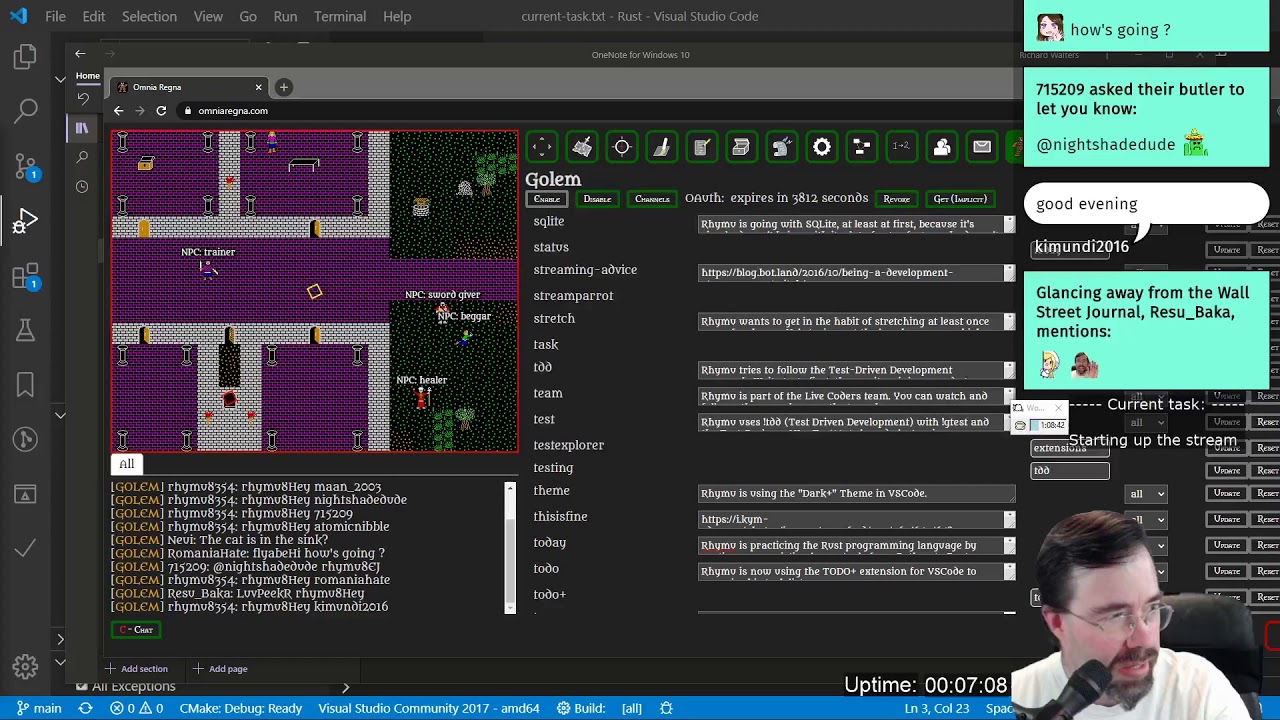The height and width of the screenshot is (720, 1280).
Task: Open VS Code Search in activity bar
Action: (25, 110)
